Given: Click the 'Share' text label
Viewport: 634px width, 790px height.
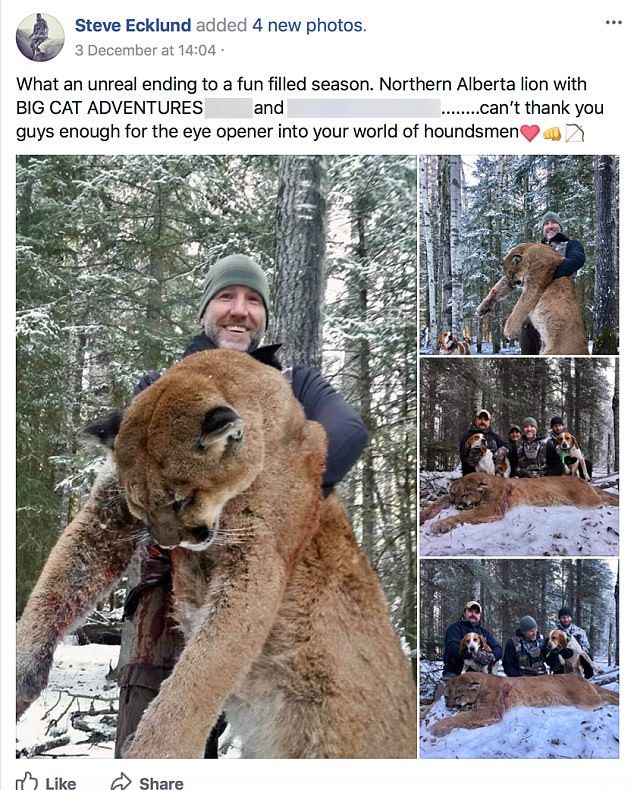Looking at the screenshot, I should 161,783.
